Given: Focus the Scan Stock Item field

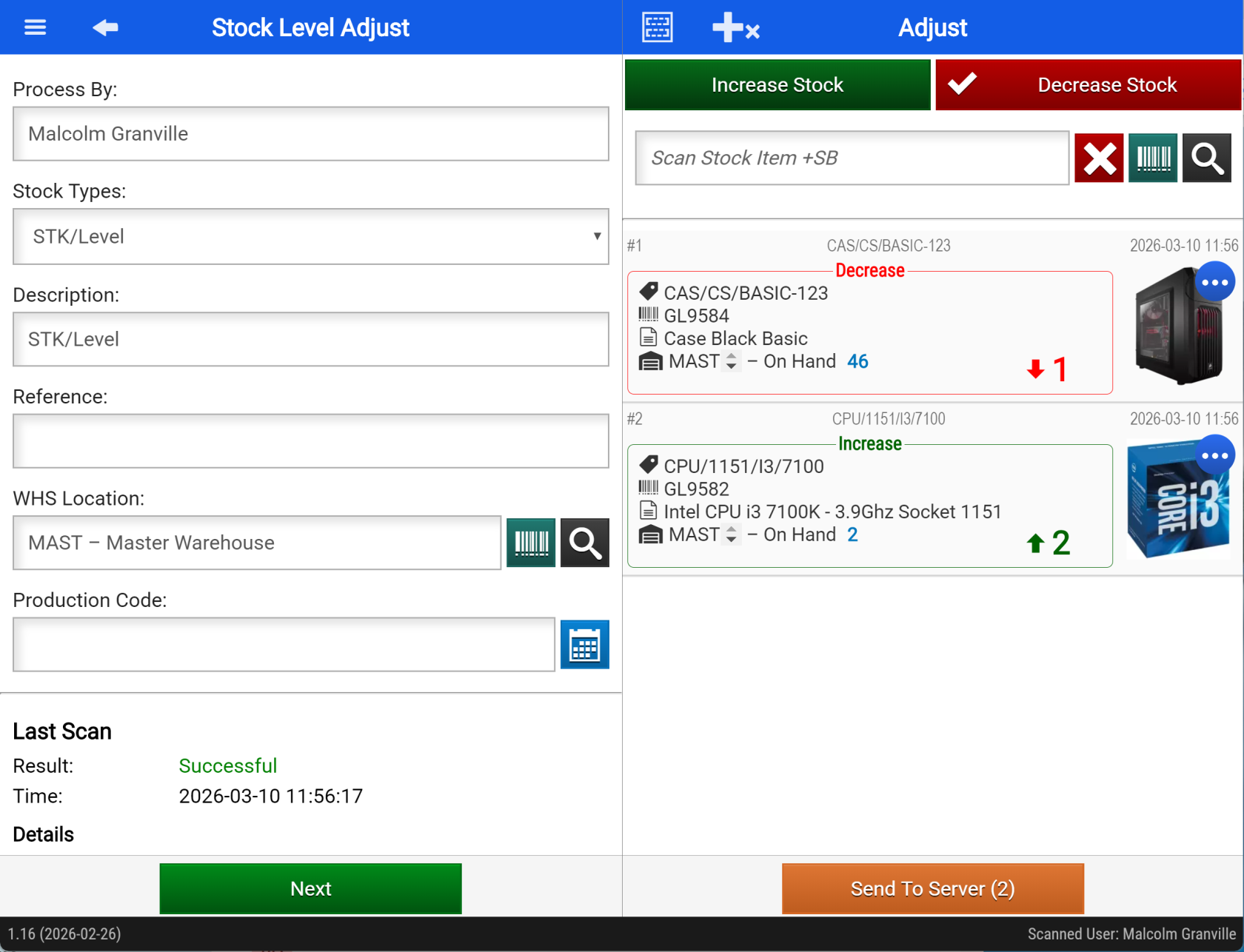Looking at the screenshot, I should (852, 158).
